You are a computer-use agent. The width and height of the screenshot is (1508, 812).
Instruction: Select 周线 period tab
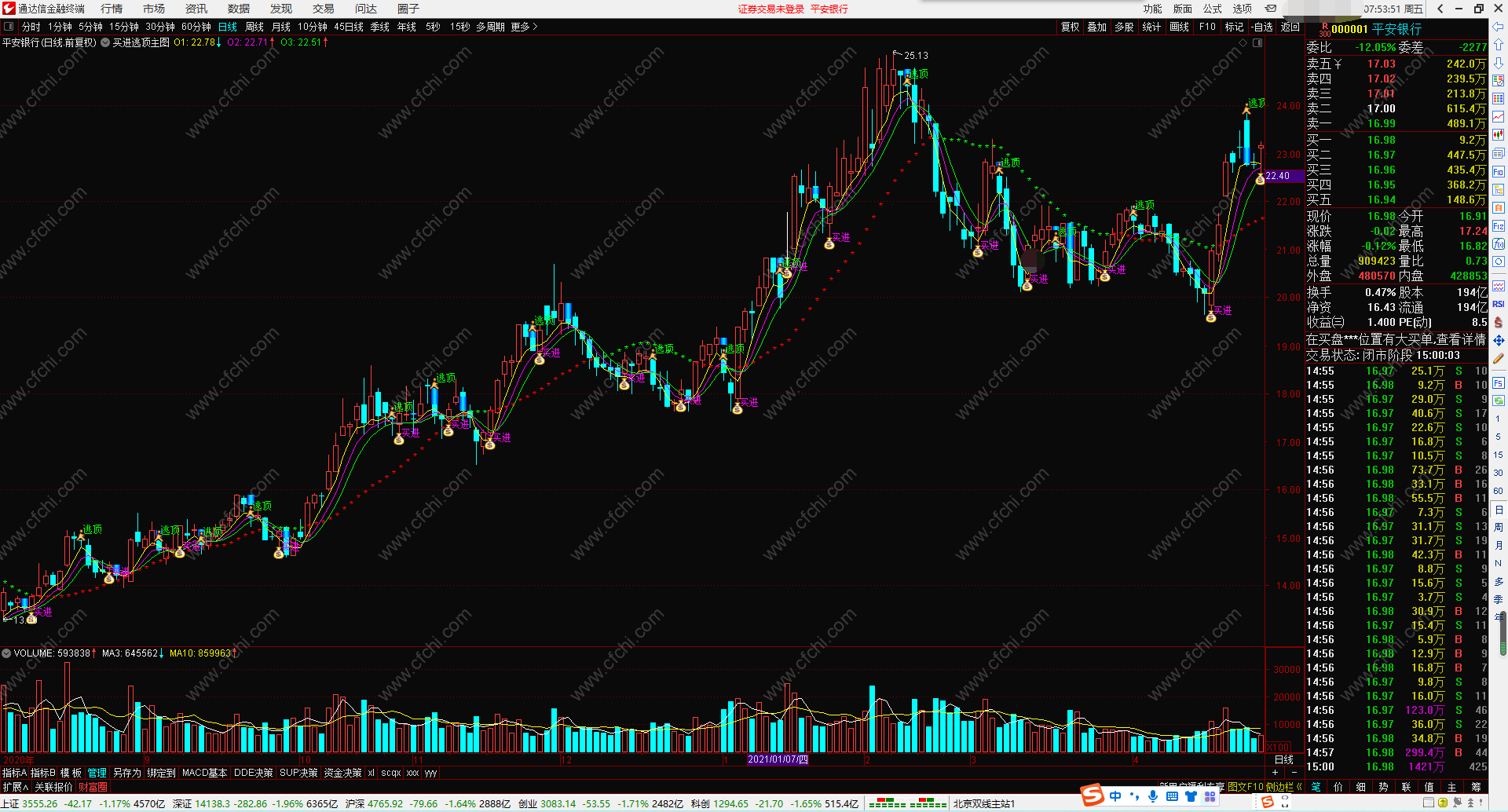(x=254, y=27)
